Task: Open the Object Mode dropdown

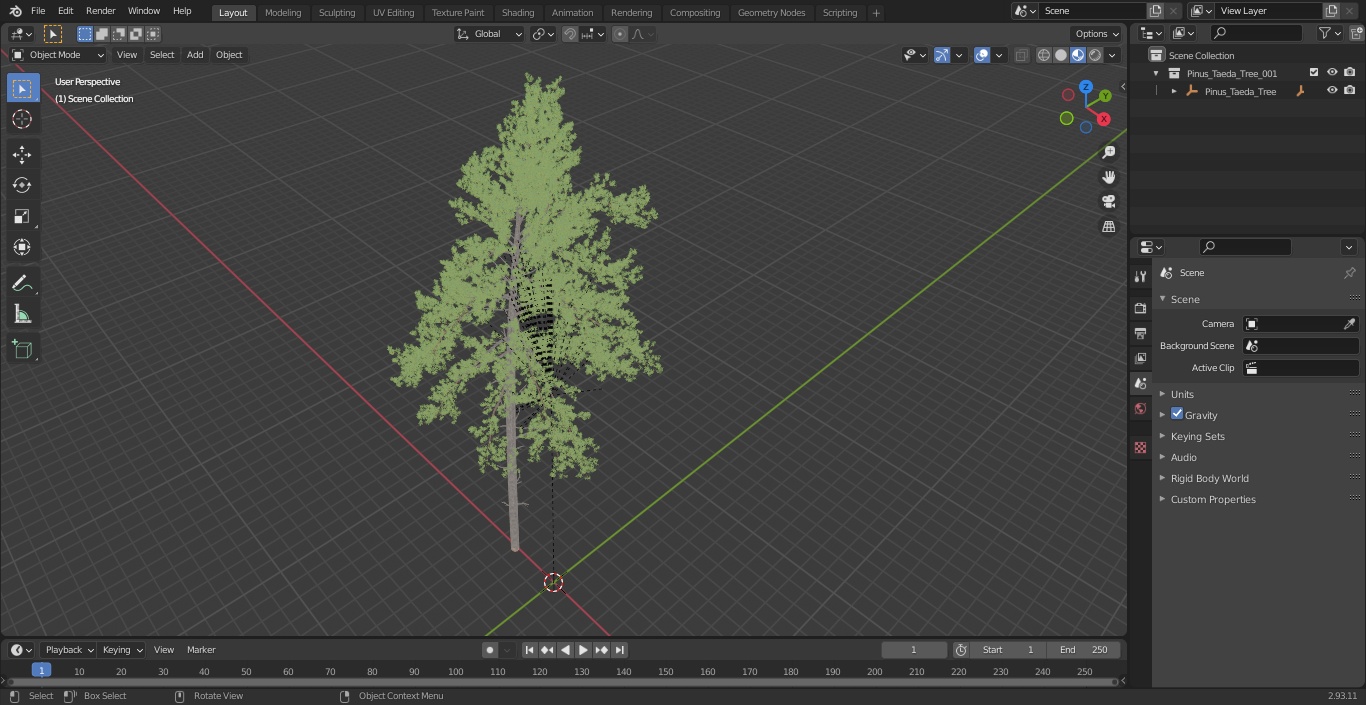Action: (x=57, y=55)
